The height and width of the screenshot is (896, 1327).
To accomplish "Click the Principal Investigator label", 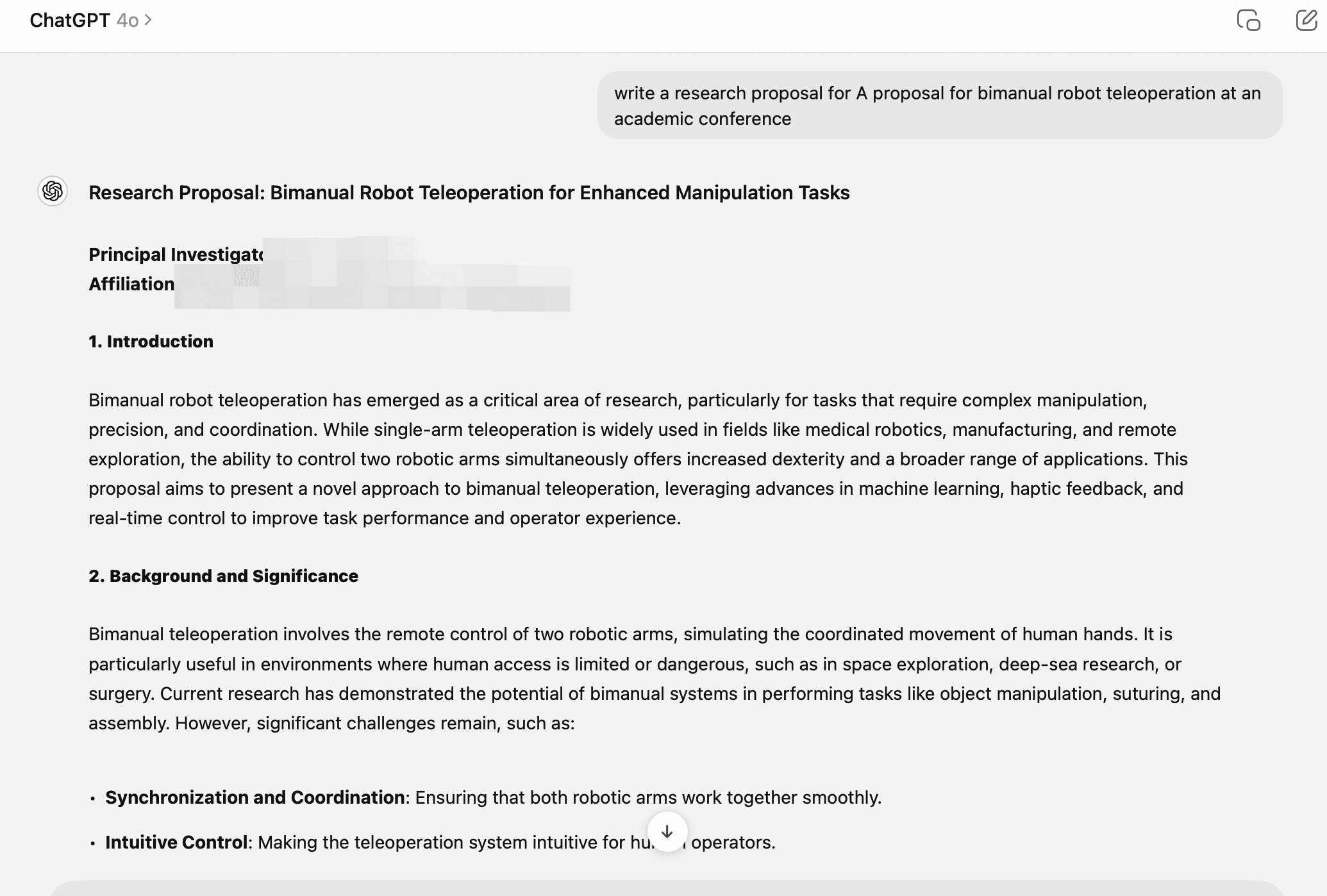I will [175, 254].
